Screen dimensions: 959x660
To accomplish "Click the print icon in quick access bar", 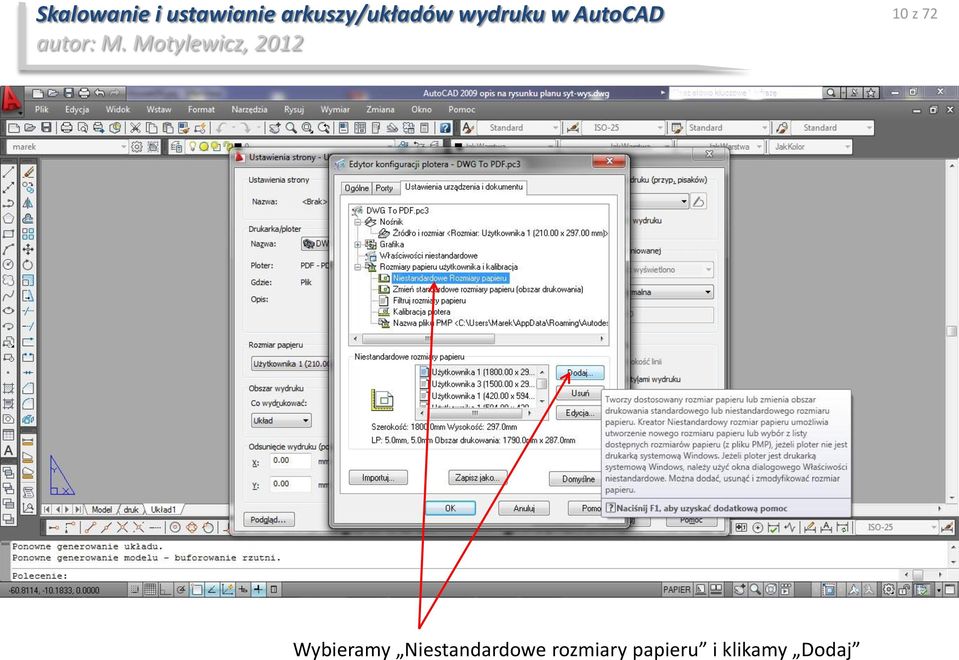I will point(84,93).
